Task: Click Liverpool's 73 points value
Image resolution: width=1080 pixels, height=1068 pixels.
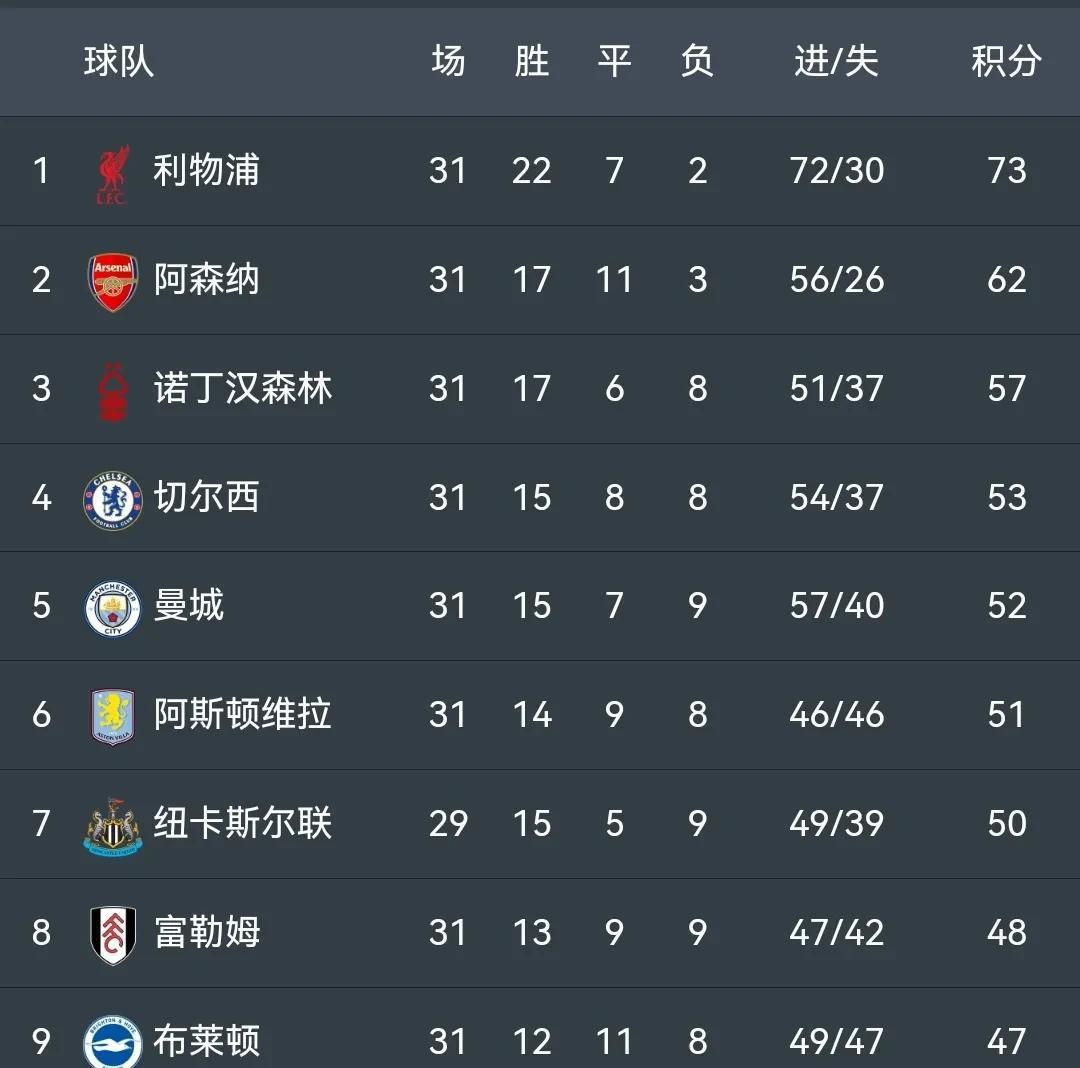Action: point(1006,171)
